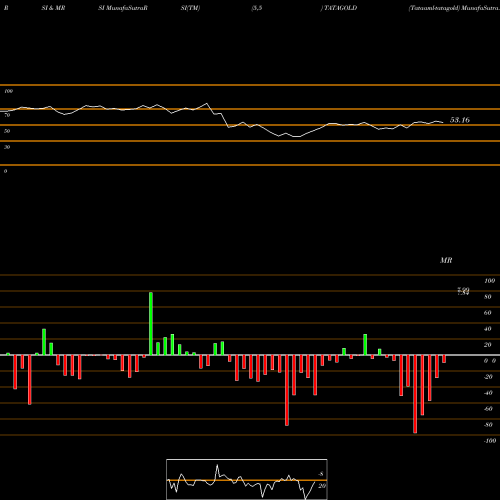Click the value 20 label in mini chart
Image resolution: width=500 pixels, height=500 pixels.
tap(322, 486)
